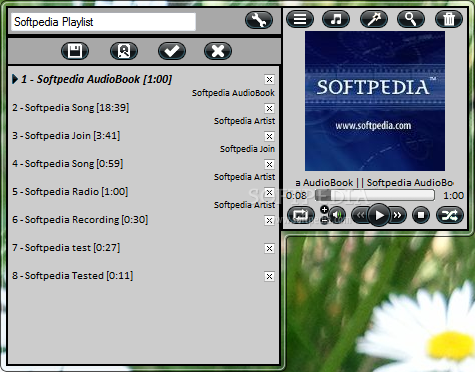Viewport: 475px width, 372px height.
Task: Confirm the playlist with the checkmark button
Action: pyautogui.click(x=172, y=51)
